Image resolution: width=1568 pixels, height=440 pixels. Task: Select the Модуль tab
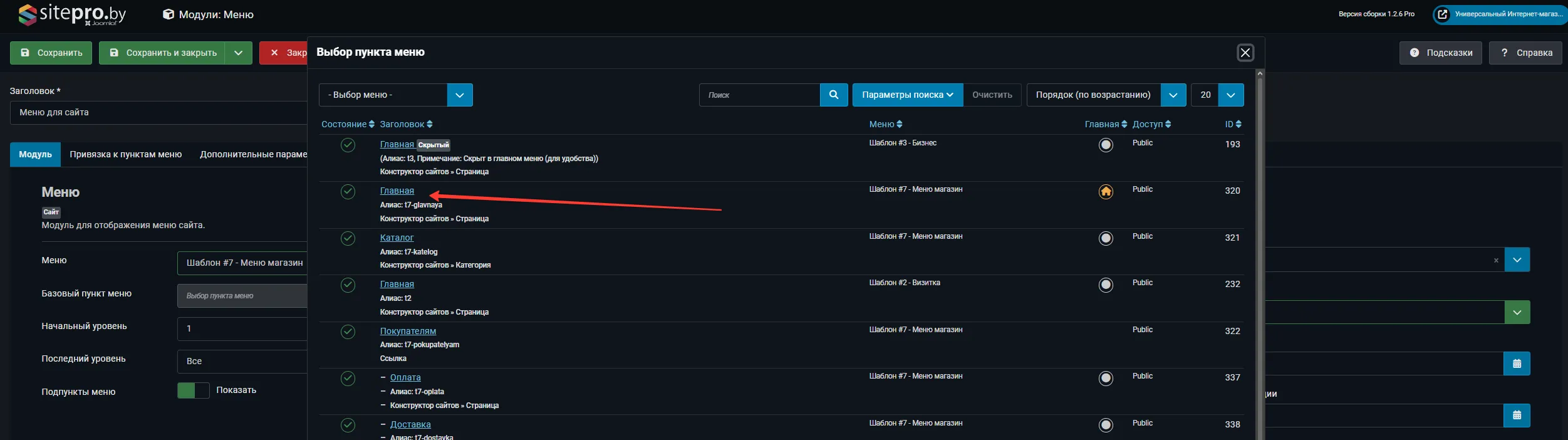pyautogui.click(x=35, y=154)
